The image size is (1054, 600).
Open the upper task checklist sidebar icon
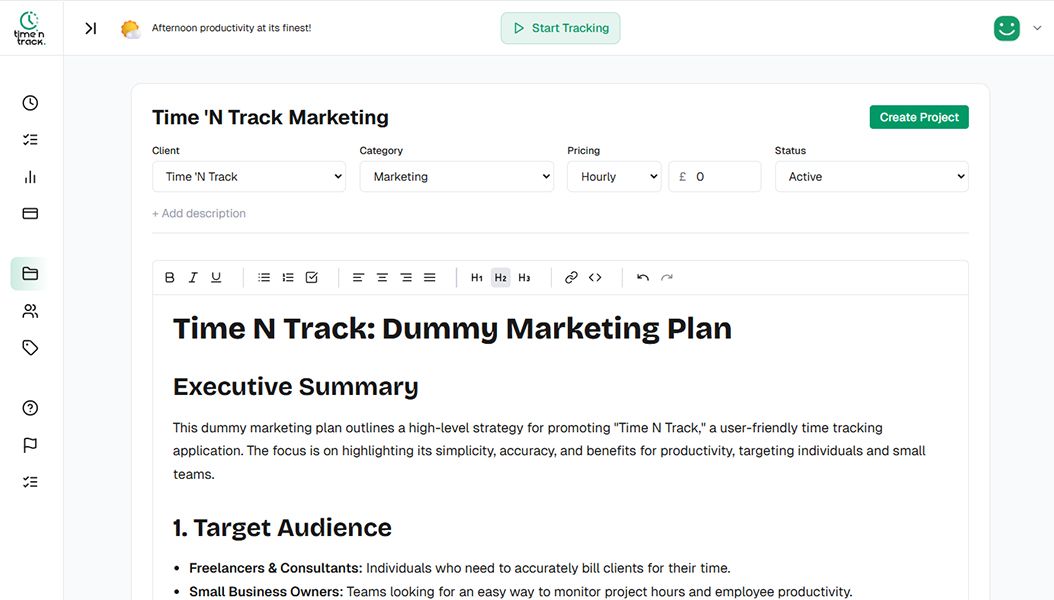click(30, 140)
